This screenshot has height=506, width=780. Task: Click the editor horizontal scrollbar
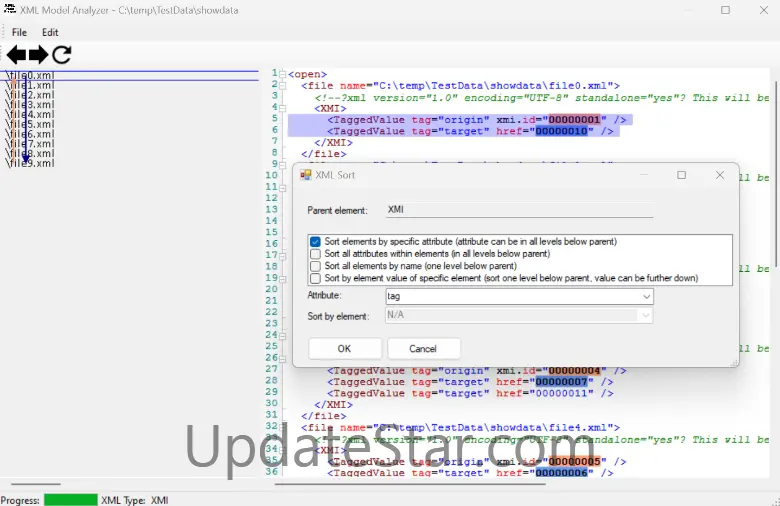tap(410, 484)
